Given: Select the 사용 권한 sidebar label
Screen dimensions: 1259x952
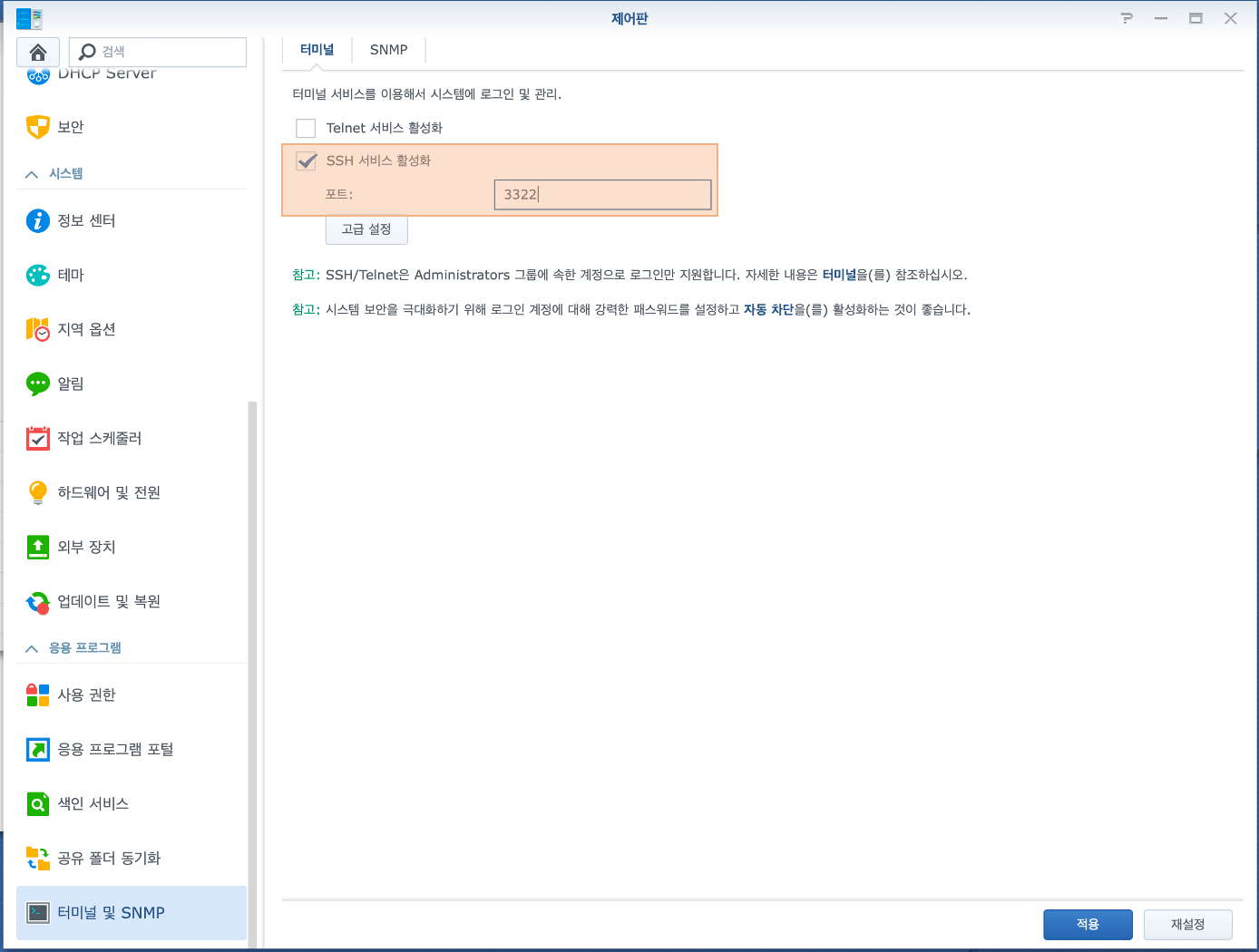Looking at the screenshot, I should click(x=86, y=695).
